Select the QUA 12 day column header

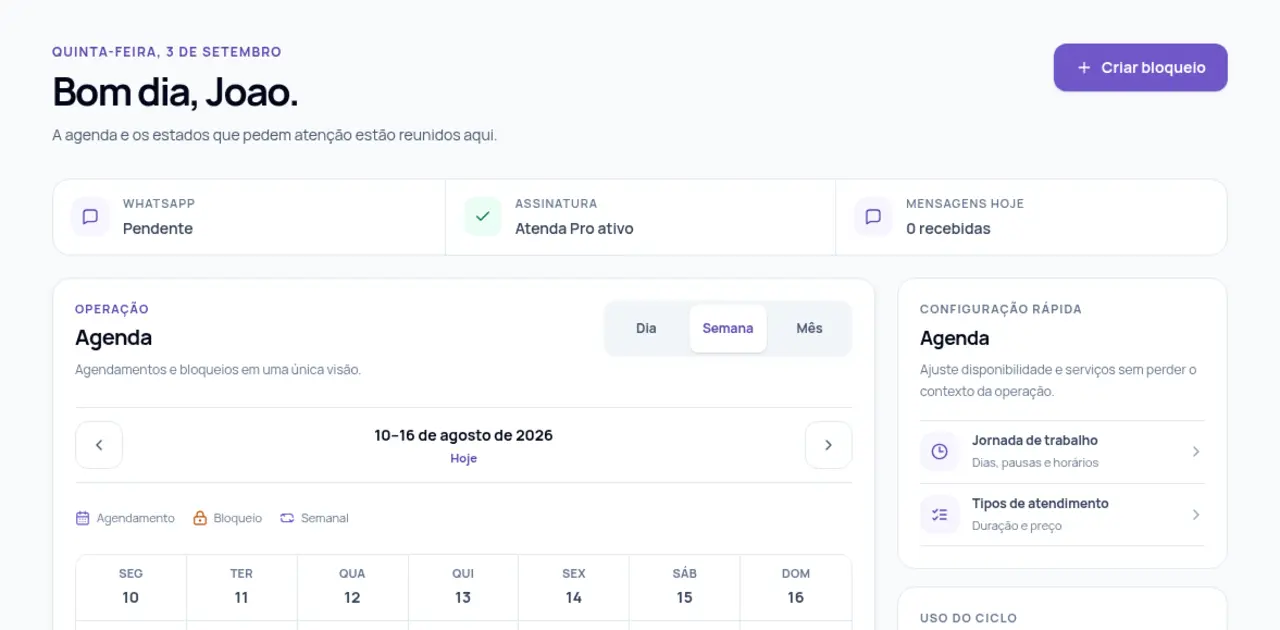coord(352,587)
